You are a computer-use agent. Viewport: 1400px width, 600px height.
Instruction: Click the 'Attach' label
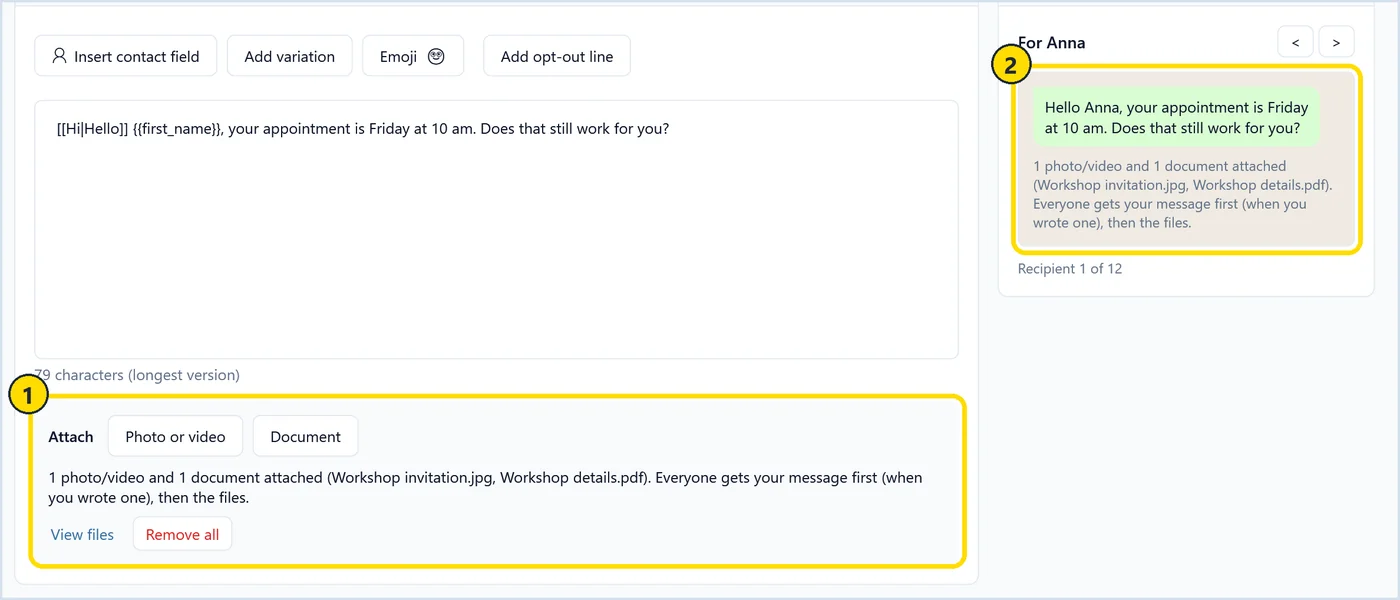71,436
